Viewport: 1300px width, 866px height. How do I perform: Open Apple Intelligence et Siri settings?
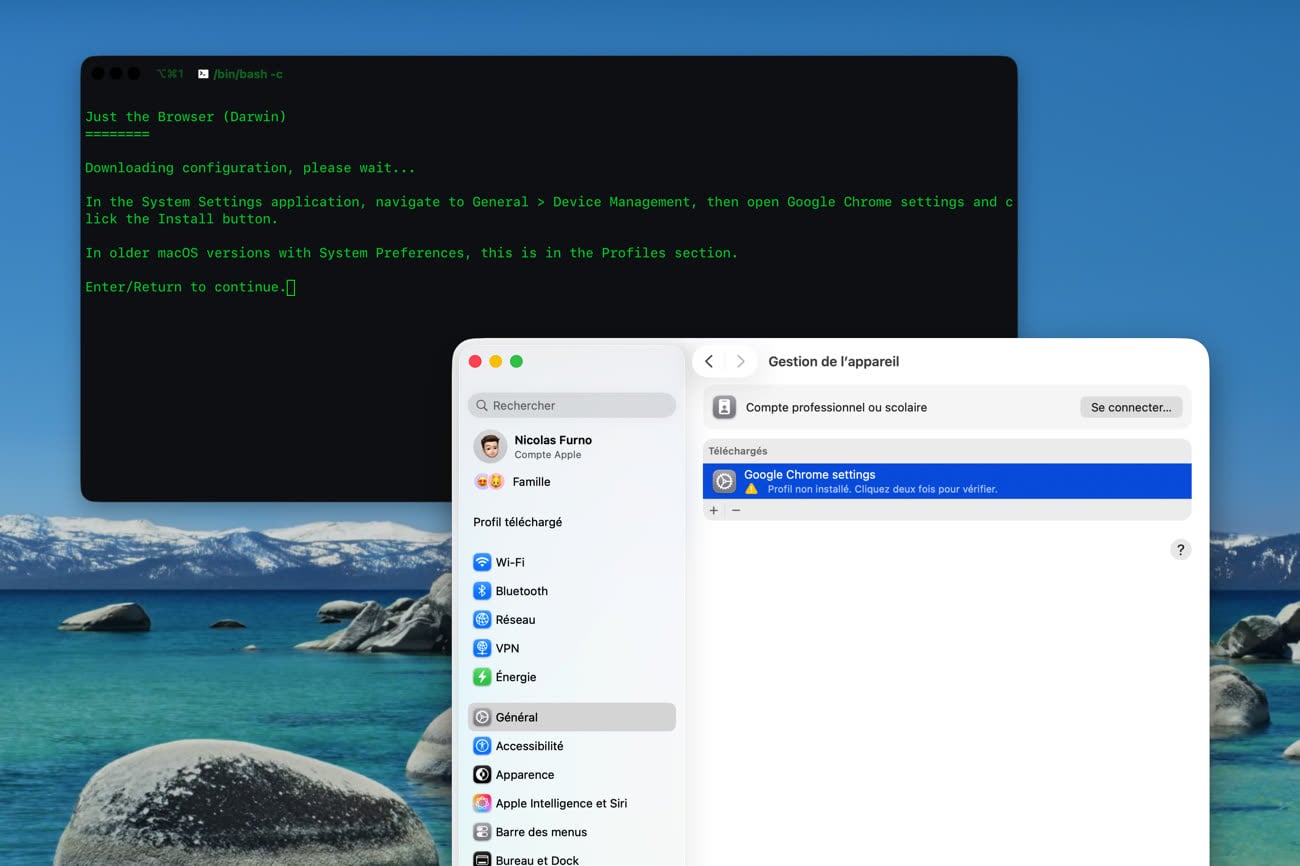pyautogui.click(x=561, y=803)
